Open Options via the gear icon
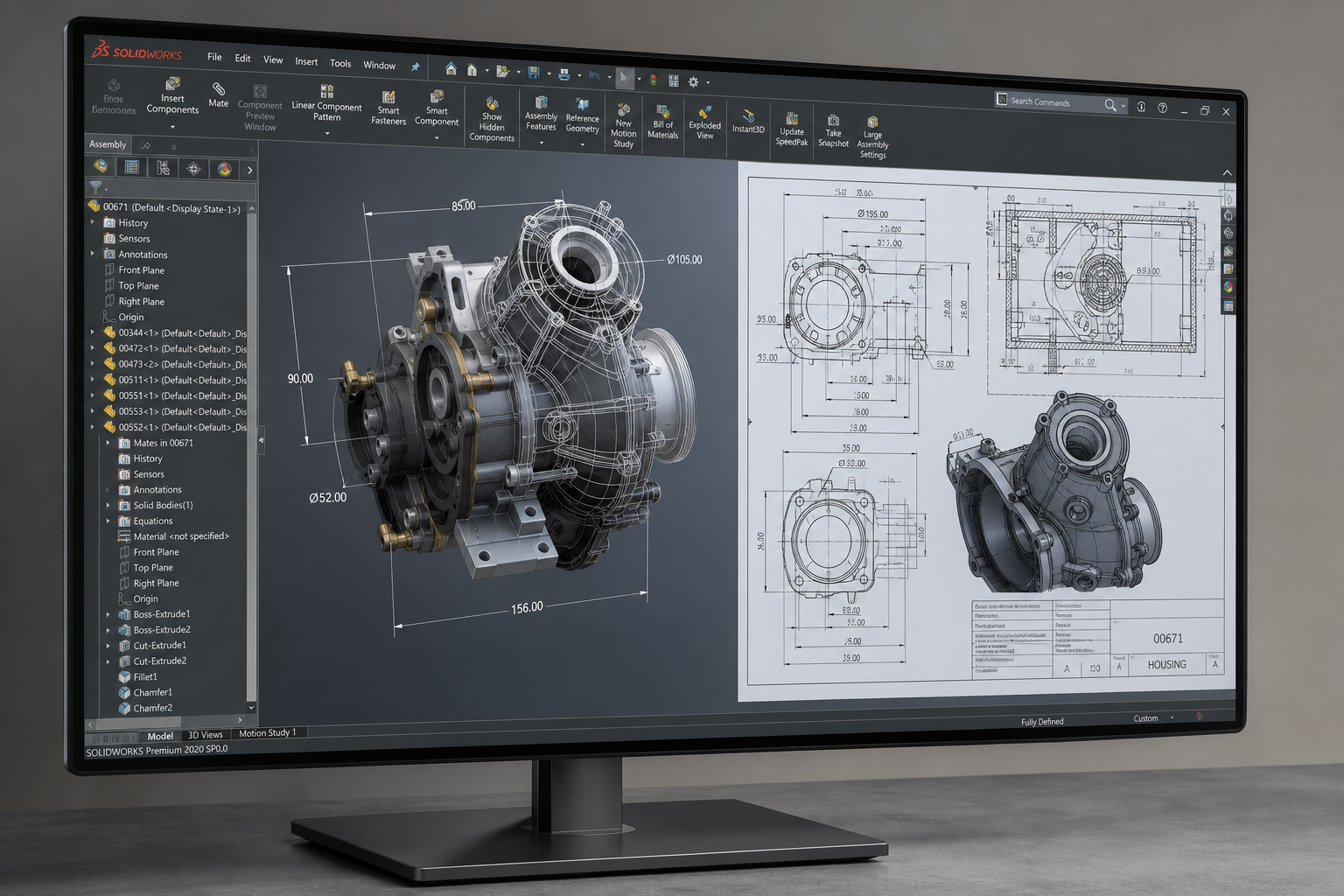This screenshot has width=1344, height=896. [x=693, y=82]
